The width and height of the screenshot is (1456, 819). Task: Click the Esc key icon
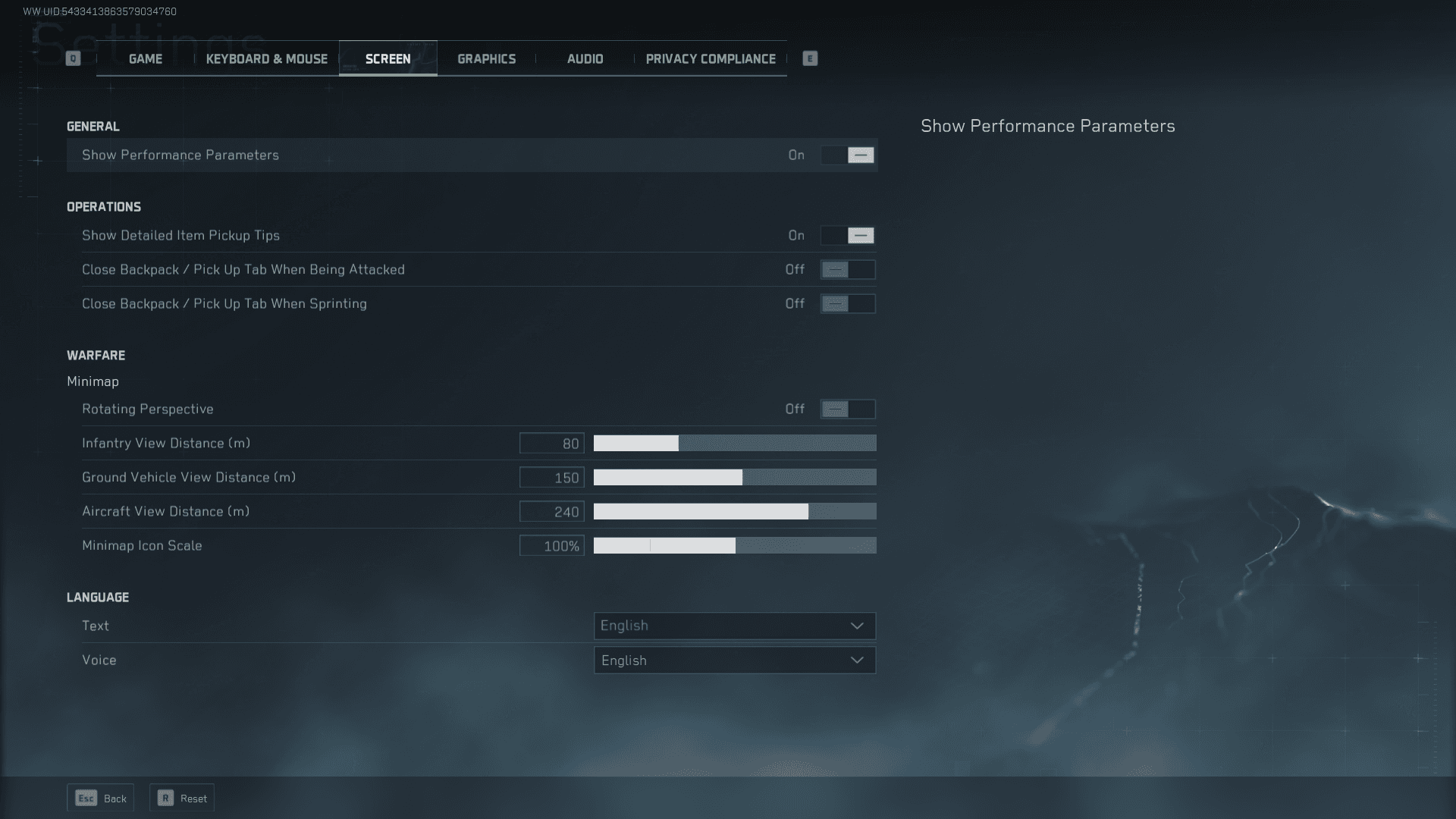click(86, 798)
